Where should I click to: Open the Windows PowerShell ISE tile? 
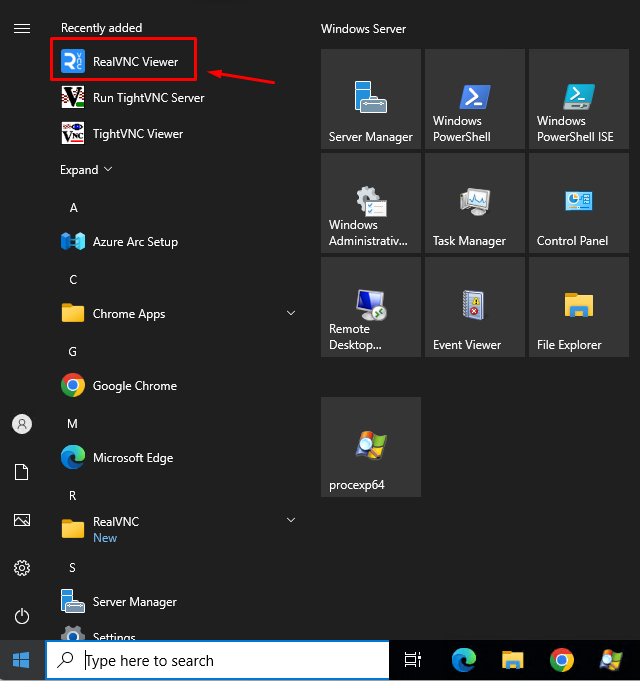click(x=578, y=99)
